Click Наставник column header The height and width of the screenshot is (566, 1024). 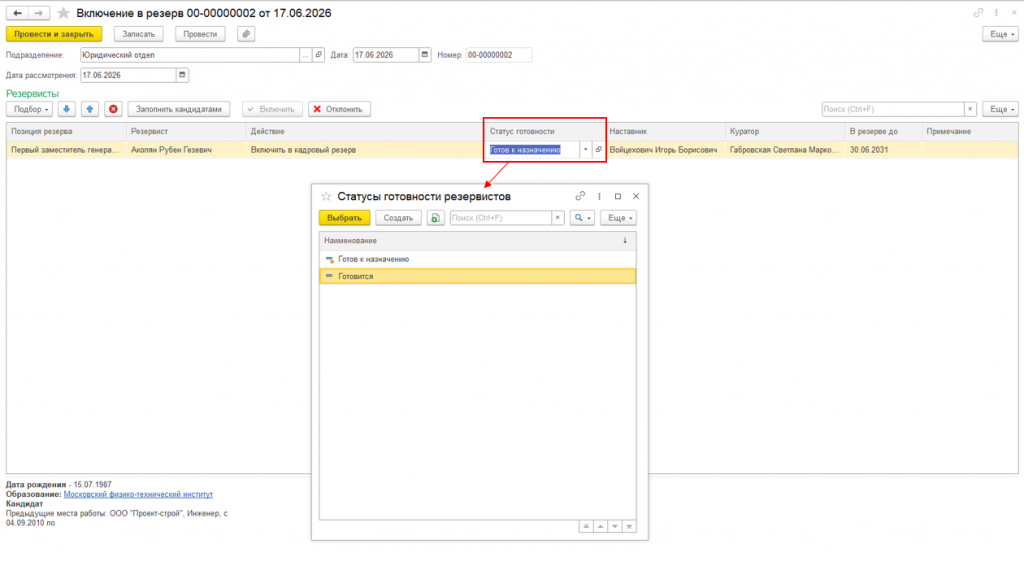(x=664, y=131)
